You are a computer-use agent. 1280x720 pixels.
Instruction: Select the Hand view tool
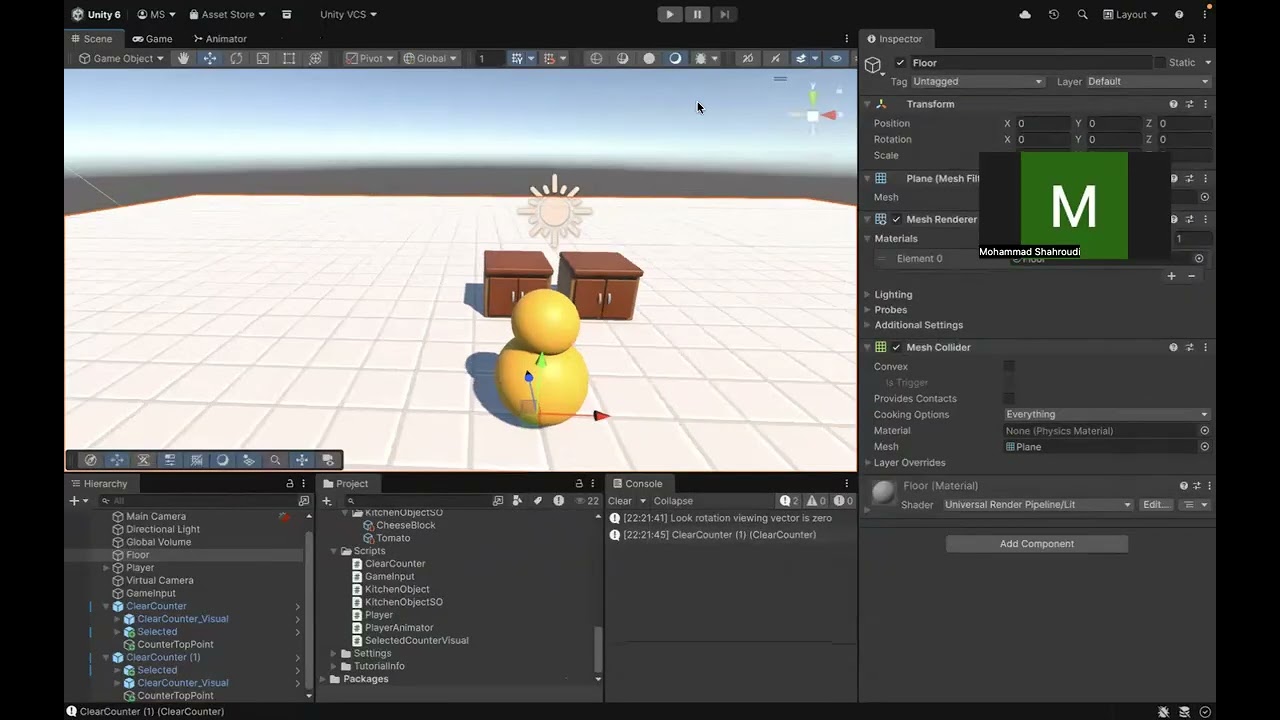click(184, 58)
